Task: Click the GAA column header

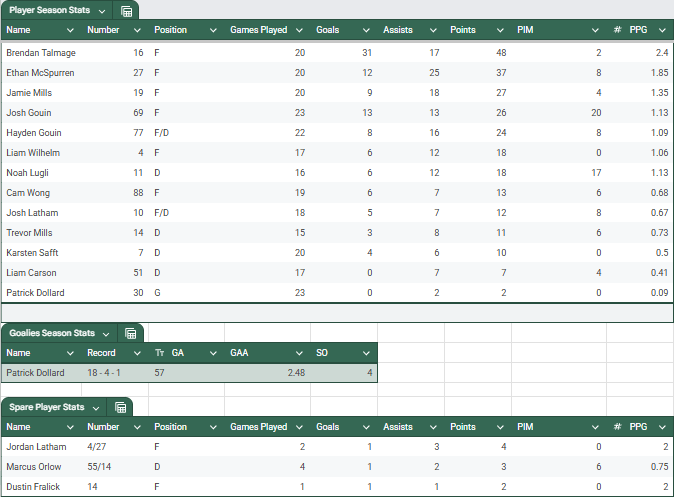Action: coord(239,353)
